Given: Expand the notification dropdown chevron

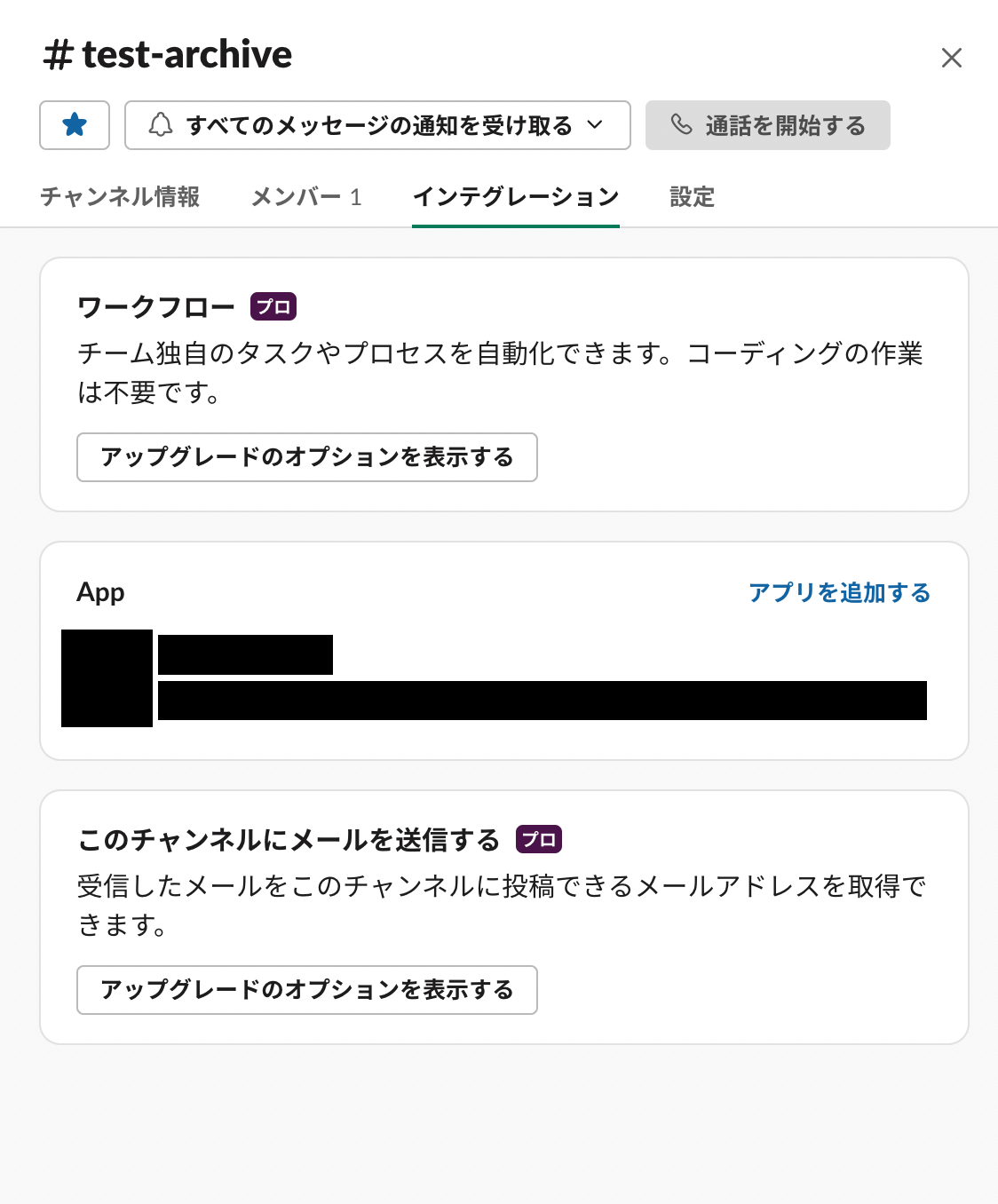Looking at the screenshot, I should coord(595,125).
